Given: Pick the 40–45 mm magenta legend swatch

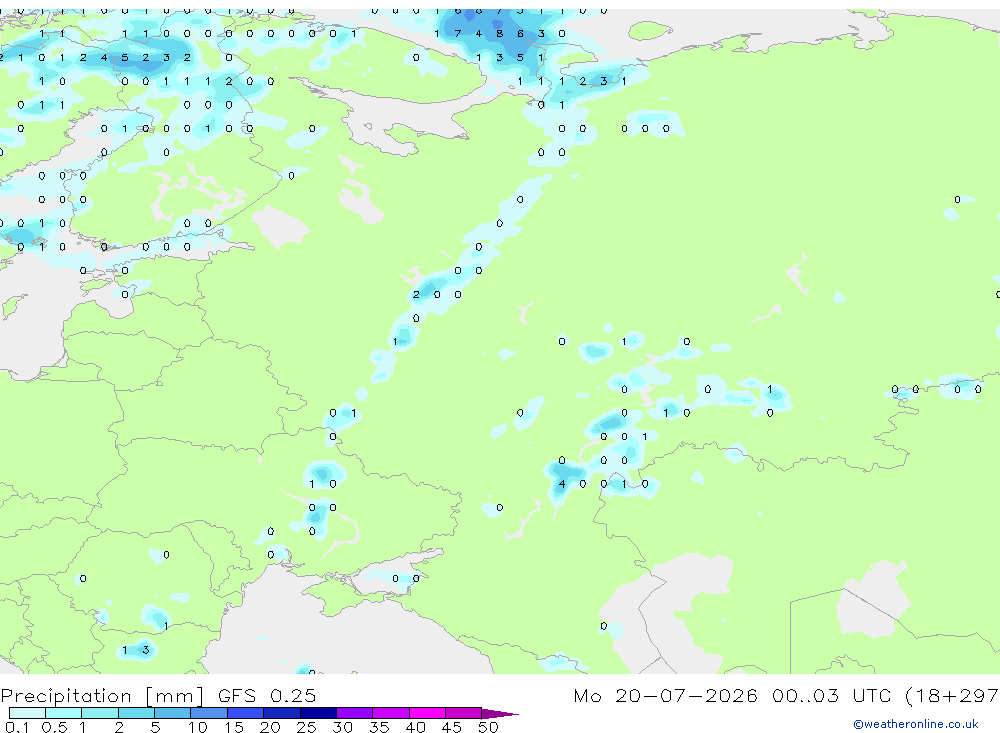Looking at the screenshot, I should (427, 713).
